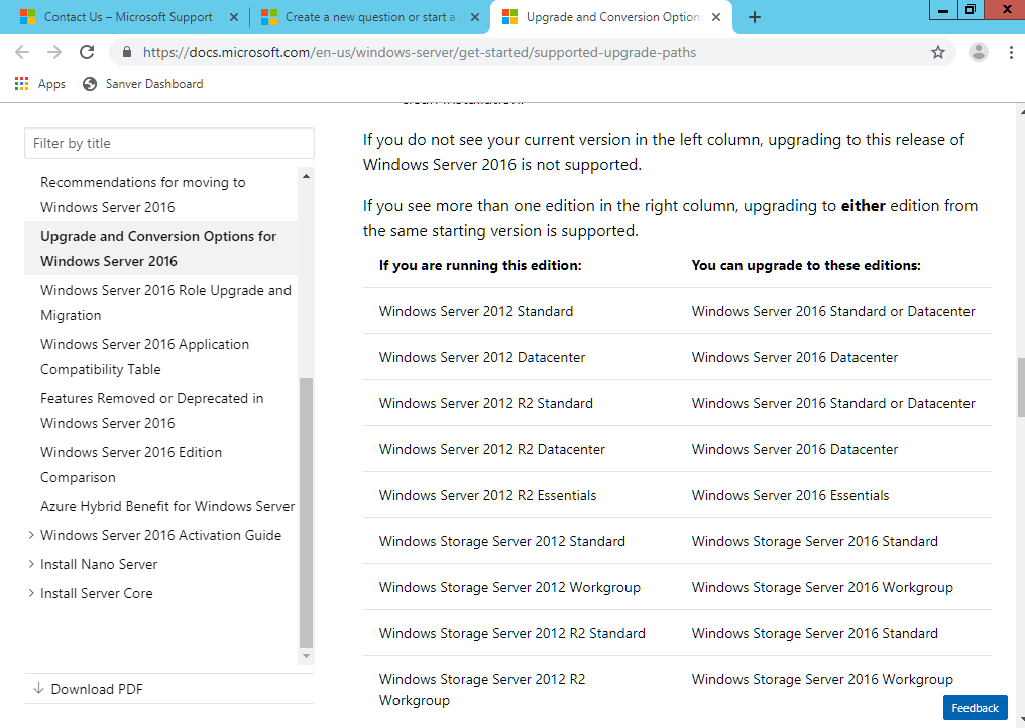Open the Install Nano Server entry
The width and height of the screenshot is (1025, 728).
tap(99, 564)
